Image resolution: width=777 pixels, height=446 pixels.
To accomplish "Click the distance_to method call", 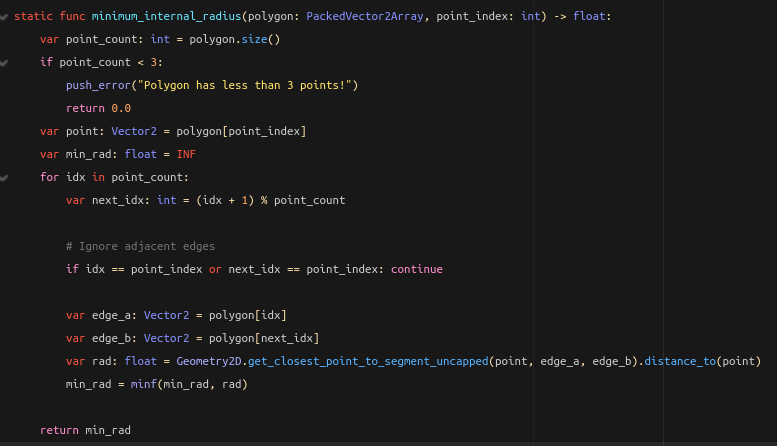I will tap(680, 361).
